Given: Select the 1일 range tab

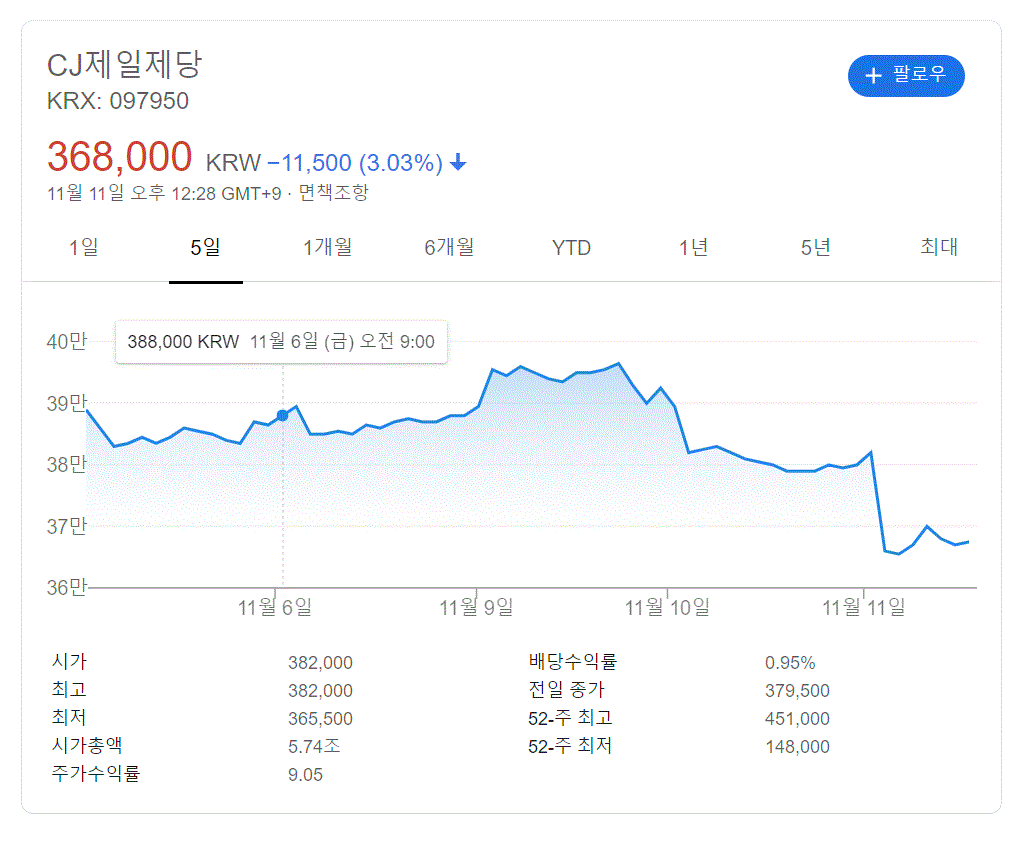Looking at the screenshot, I should [x=84, y=248].
